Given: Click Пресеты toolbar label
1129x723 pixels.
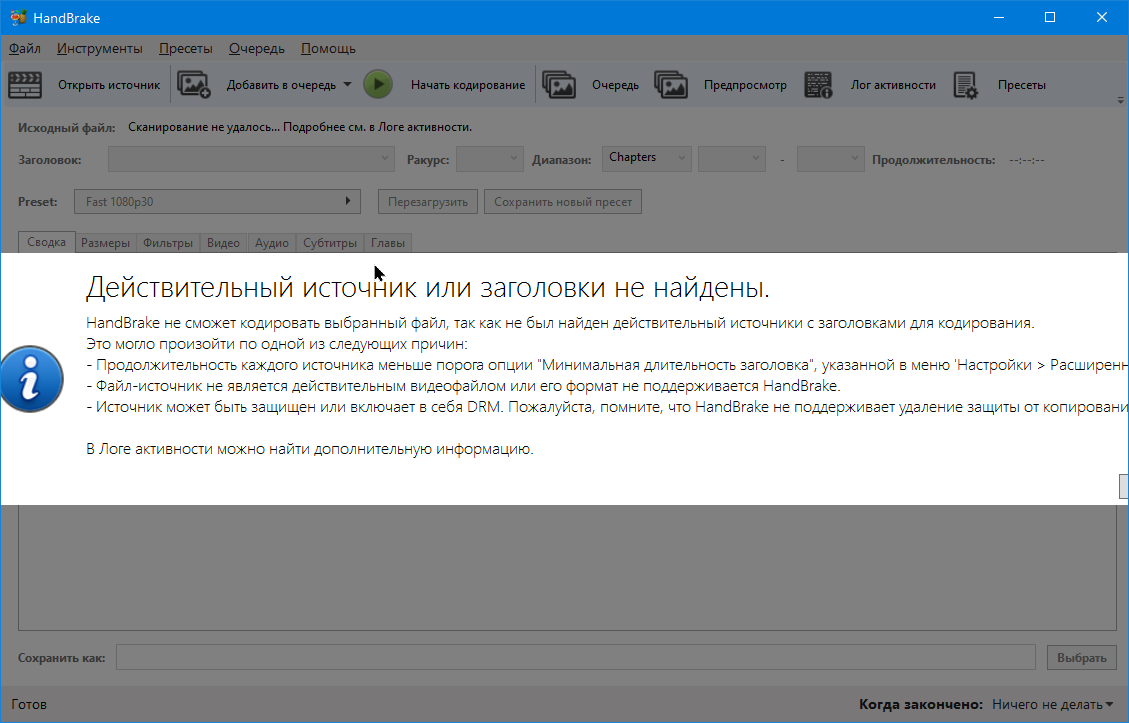Looking at the screenshot, I should (x=1022, y=85).
